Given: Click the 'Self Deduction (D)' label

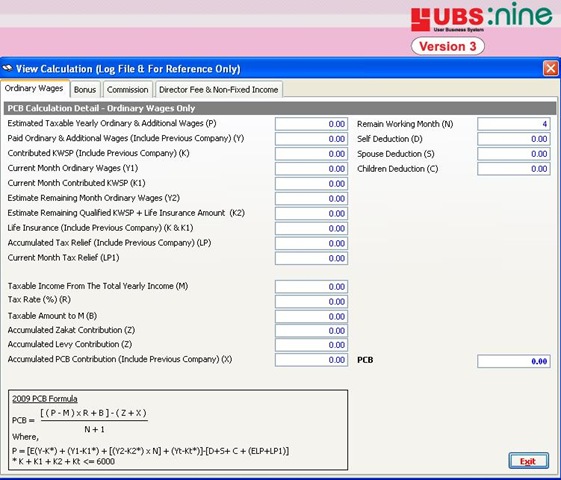Looking at the screenshot, I should 390,139.
